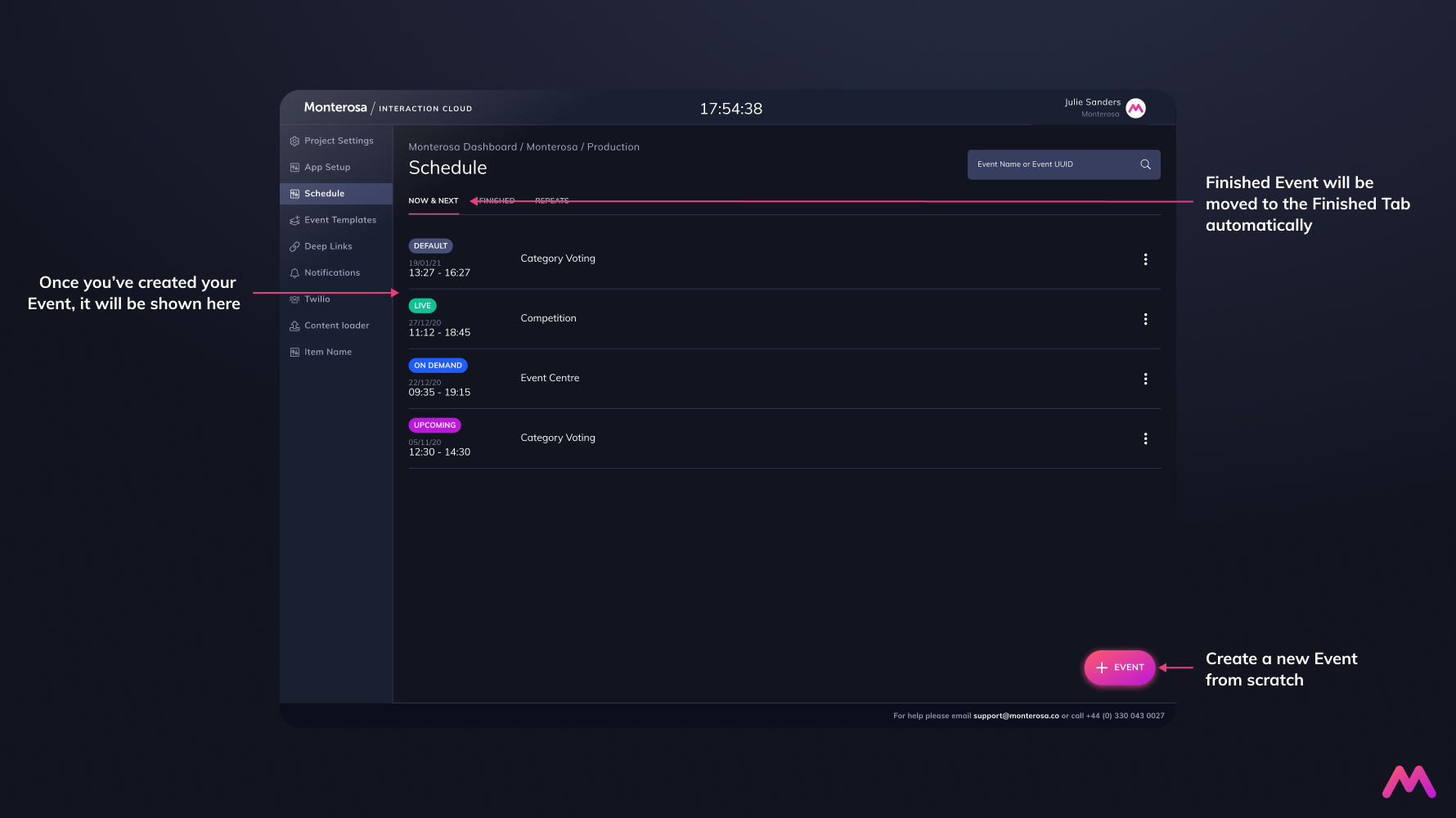
Task: Open options menu for Competition event
Action: 1145,319
